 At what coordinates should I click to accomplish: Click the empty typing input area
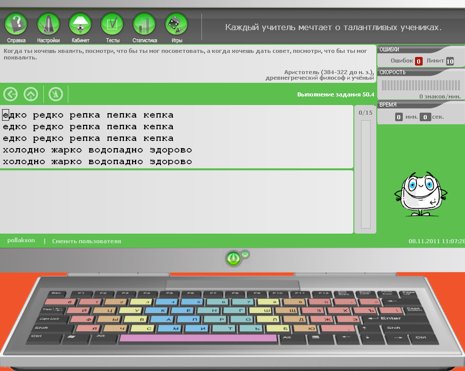[176, 202]
